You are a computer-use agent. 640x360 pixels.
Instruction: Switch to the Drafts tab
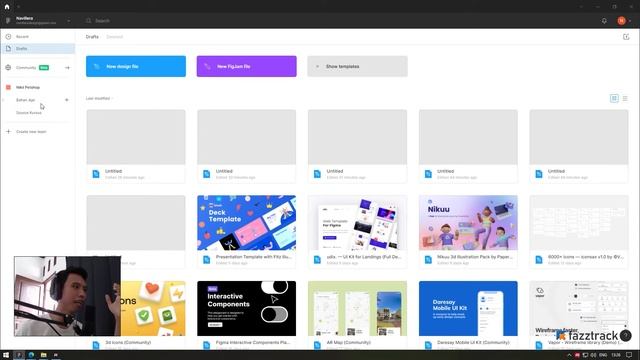pyautogui.click(x=92, y=37)
